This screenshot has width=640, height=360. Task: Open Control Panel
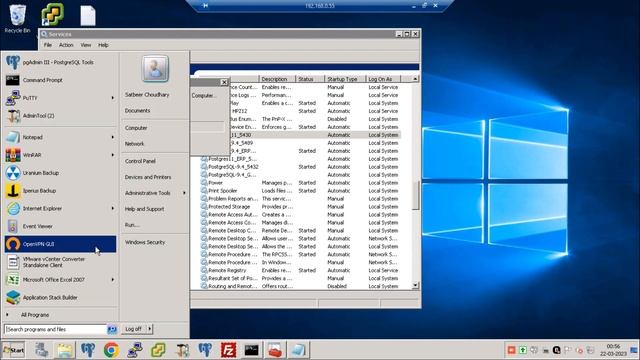click(x=140, y=161)
